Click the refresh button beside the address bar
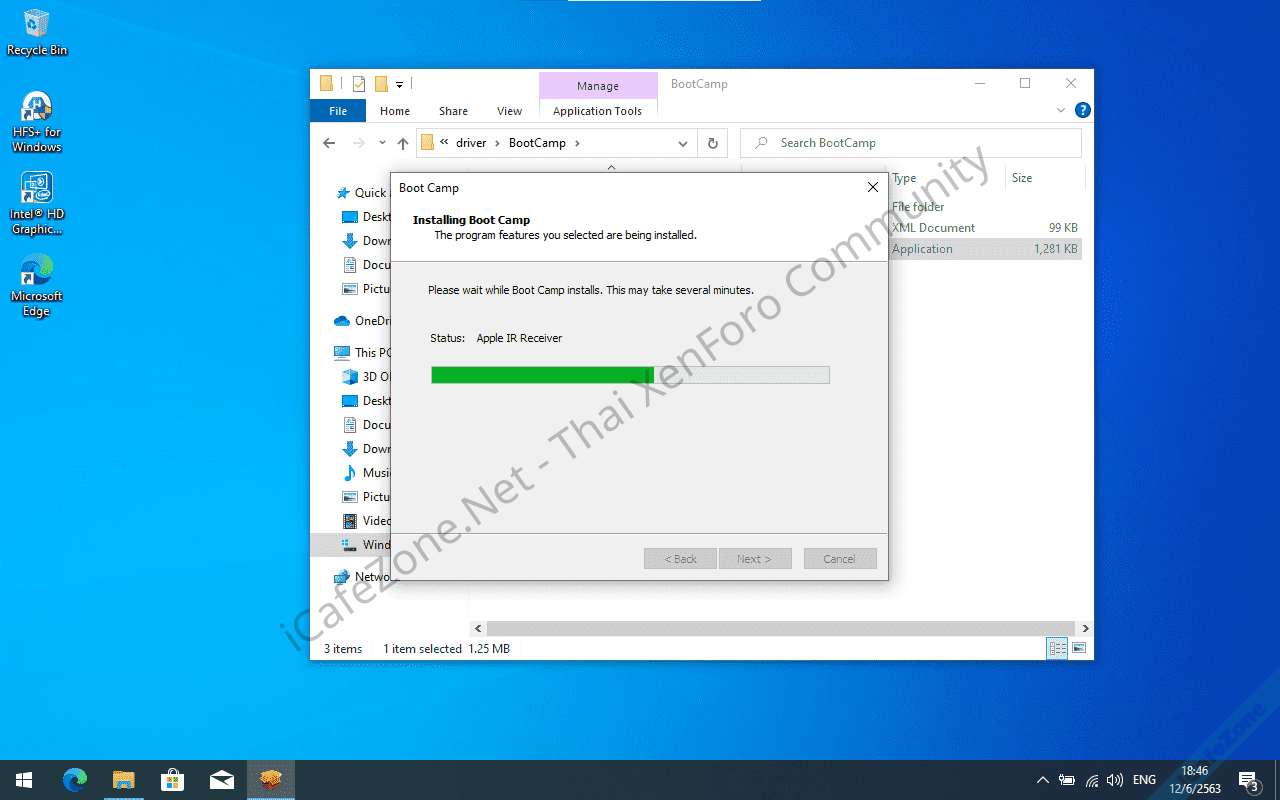 point(712,143)
